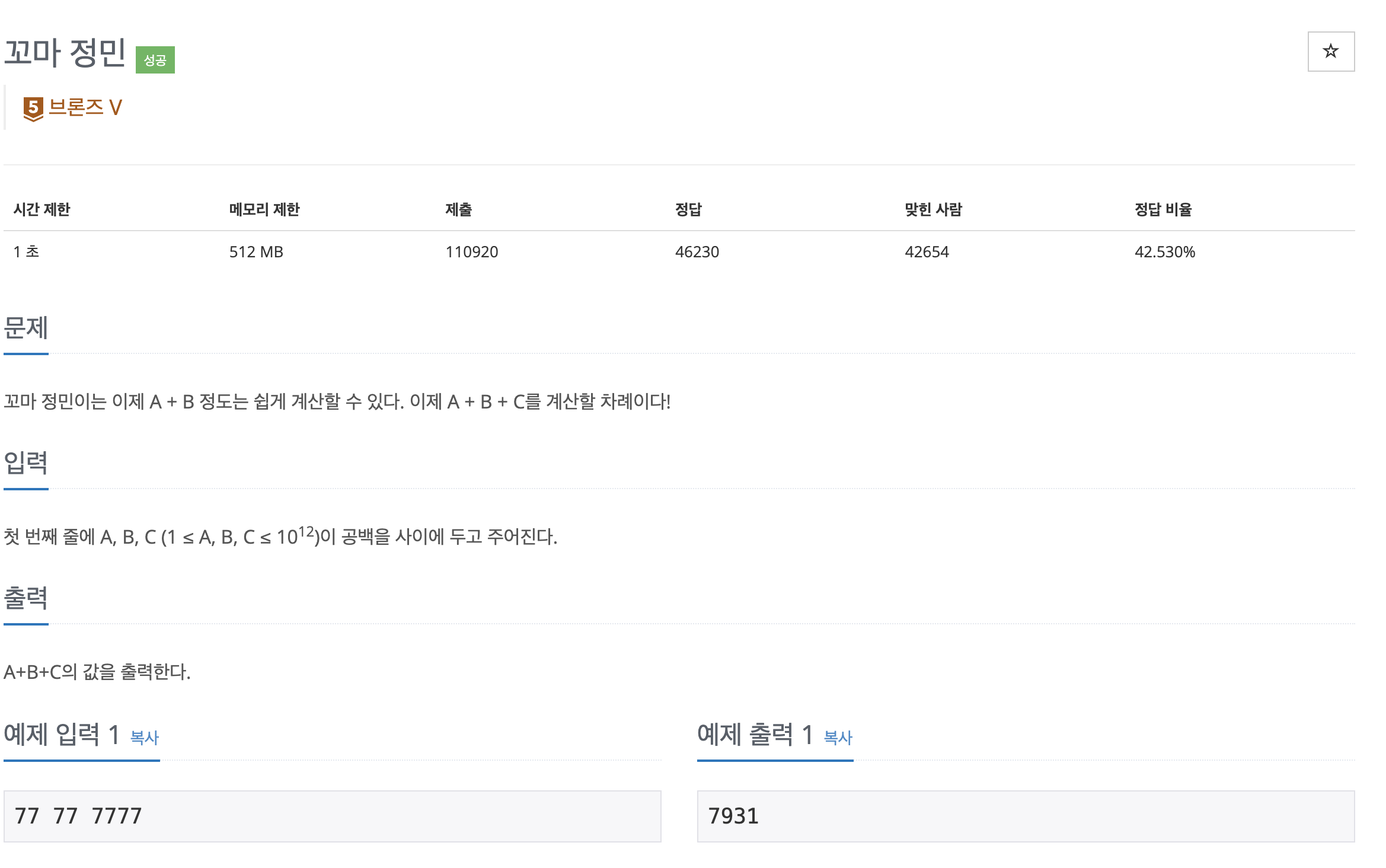
Task: Click the 정답 비율 value 42.530%
Action: click(x=1164, y=252)
